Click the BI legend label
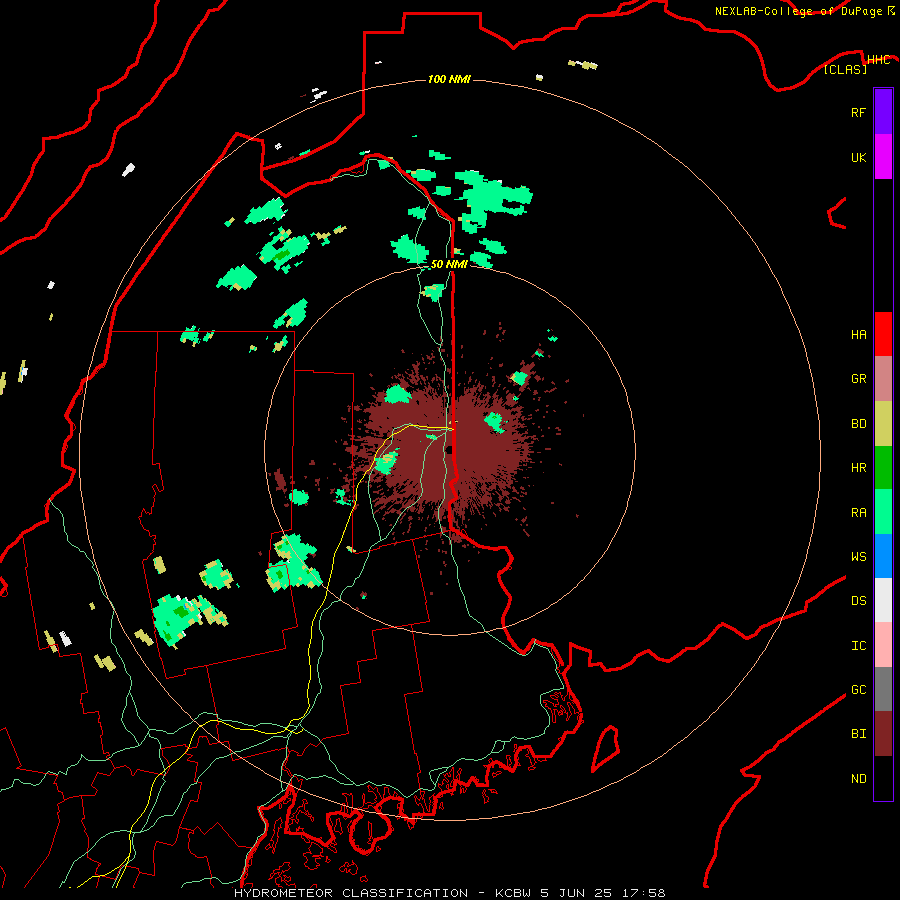This screenshot has width=900, height=900. (858, 734)
